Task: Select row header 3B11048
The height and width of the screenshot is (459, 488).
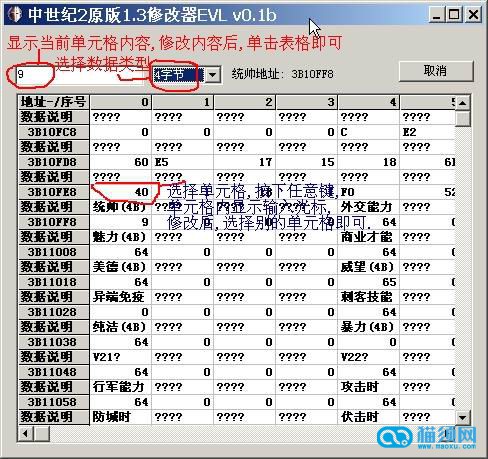Action: click(x=54, y=372)
